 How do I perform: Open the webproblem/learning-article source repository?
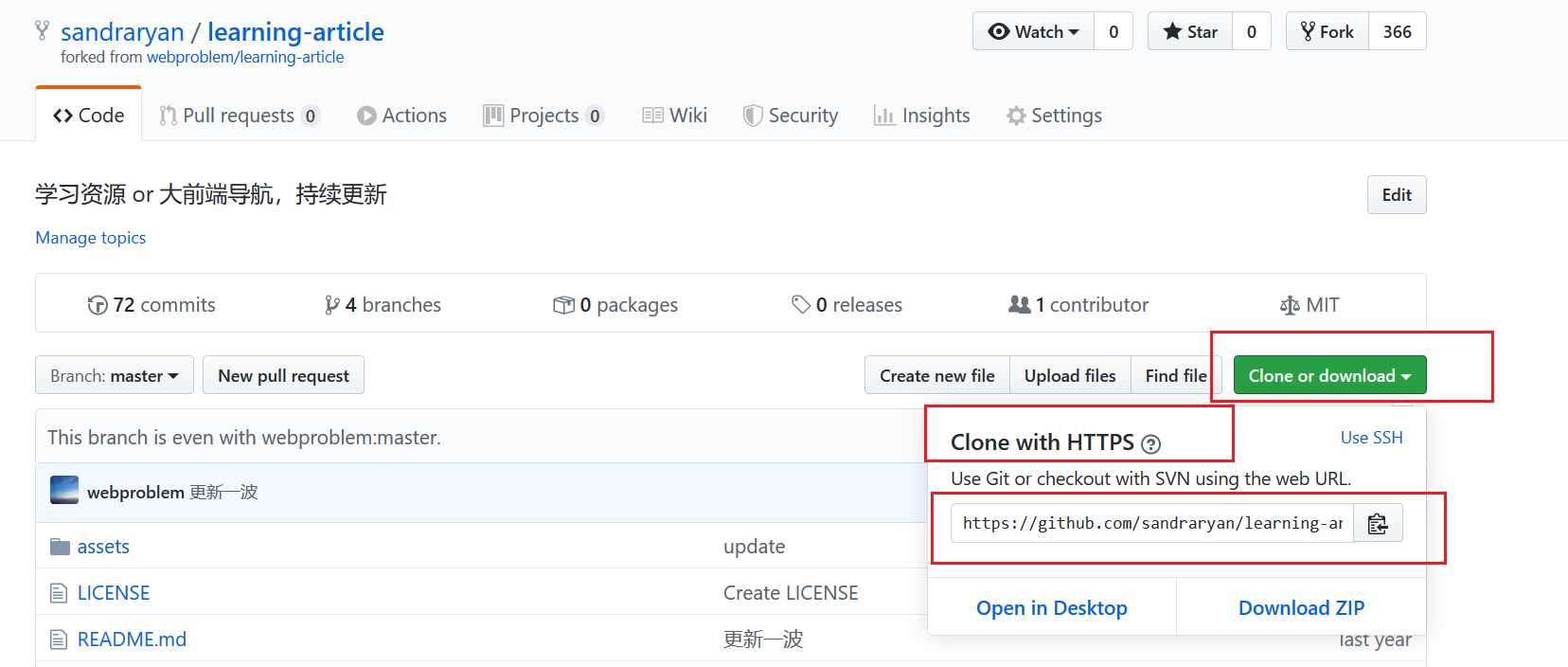245,57
